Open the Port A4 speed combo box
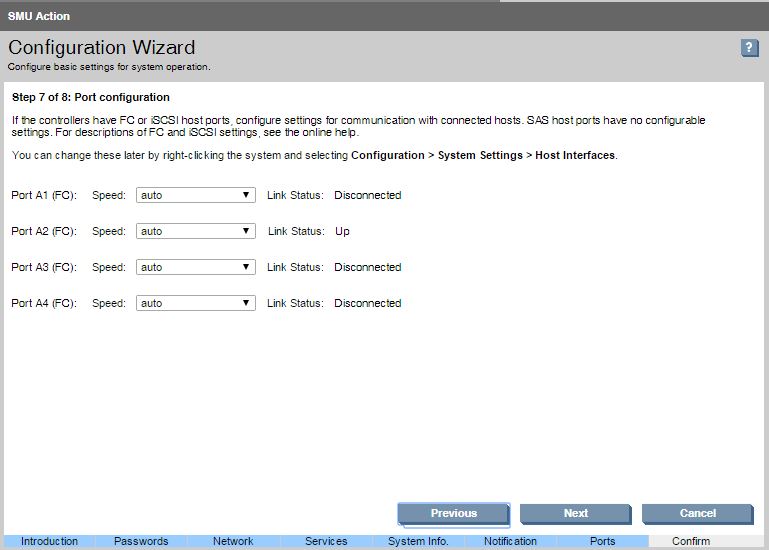Image resolution: width=769 pixels, height=550 pixels. click(x=196, y=303)
